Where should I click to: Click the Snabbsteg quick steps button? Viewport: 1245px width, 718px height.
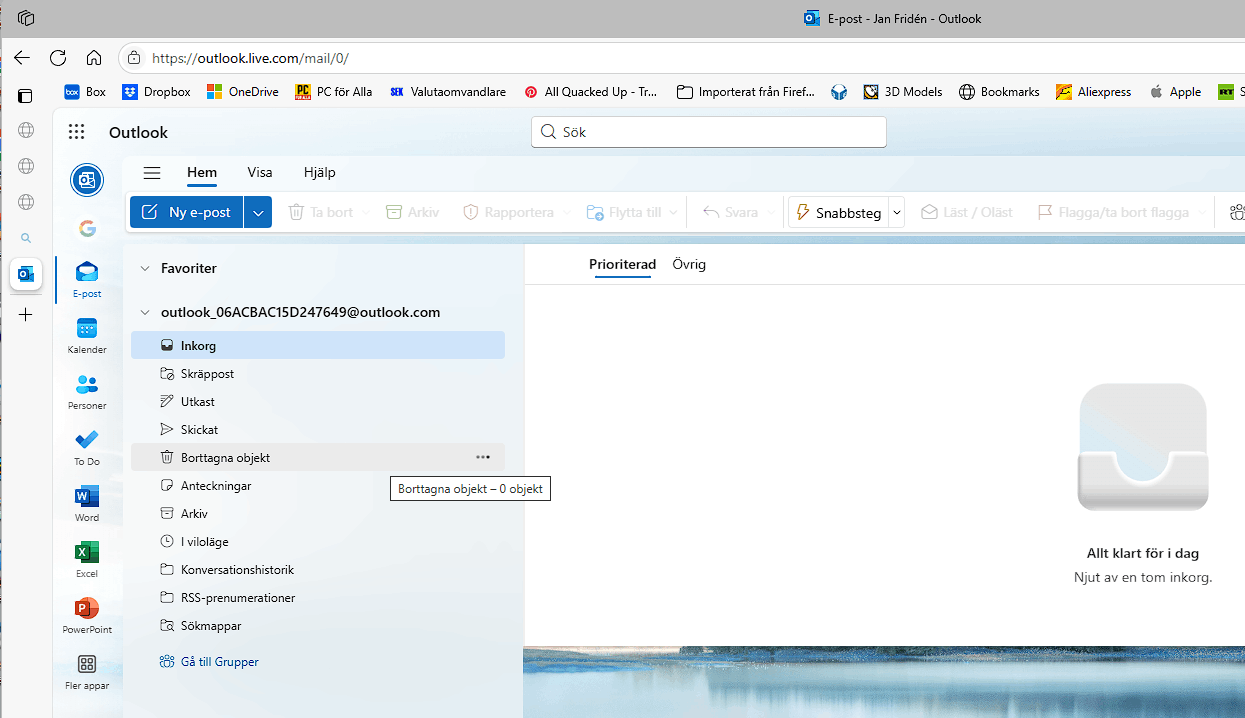838,212
